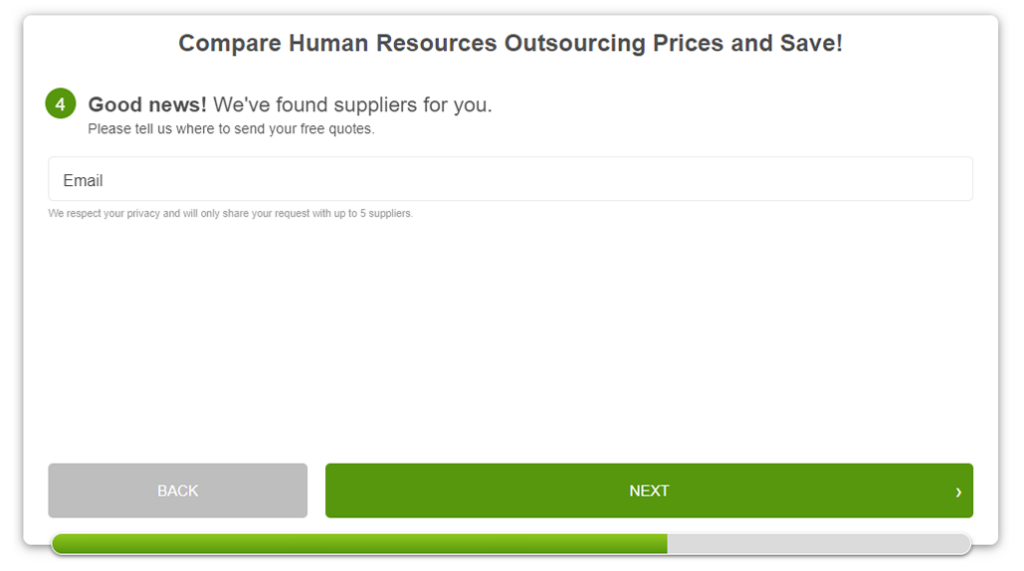1024x571 pixels.
Task: Click the chevron arrow on the NEXT button
Action: [x=958, y=492]
